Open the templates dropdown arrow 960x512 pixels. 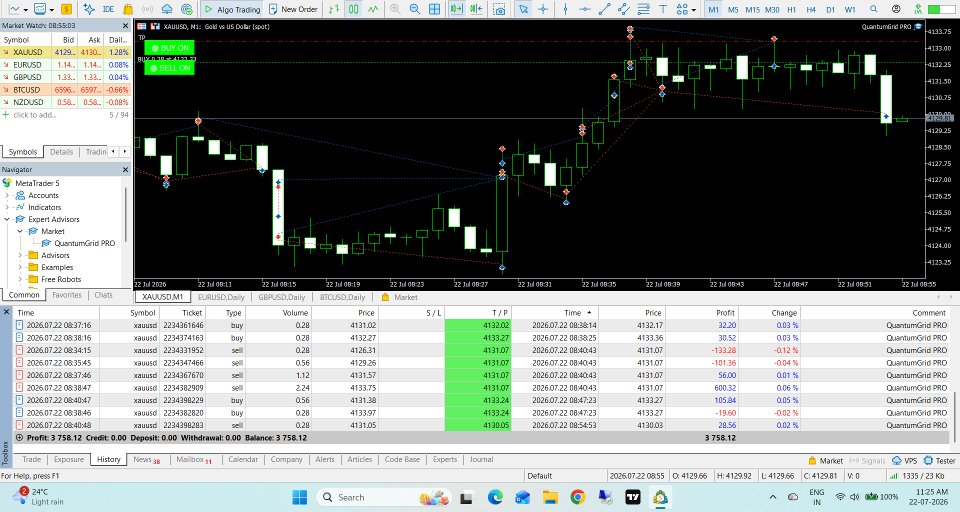(x=51, y=10)
